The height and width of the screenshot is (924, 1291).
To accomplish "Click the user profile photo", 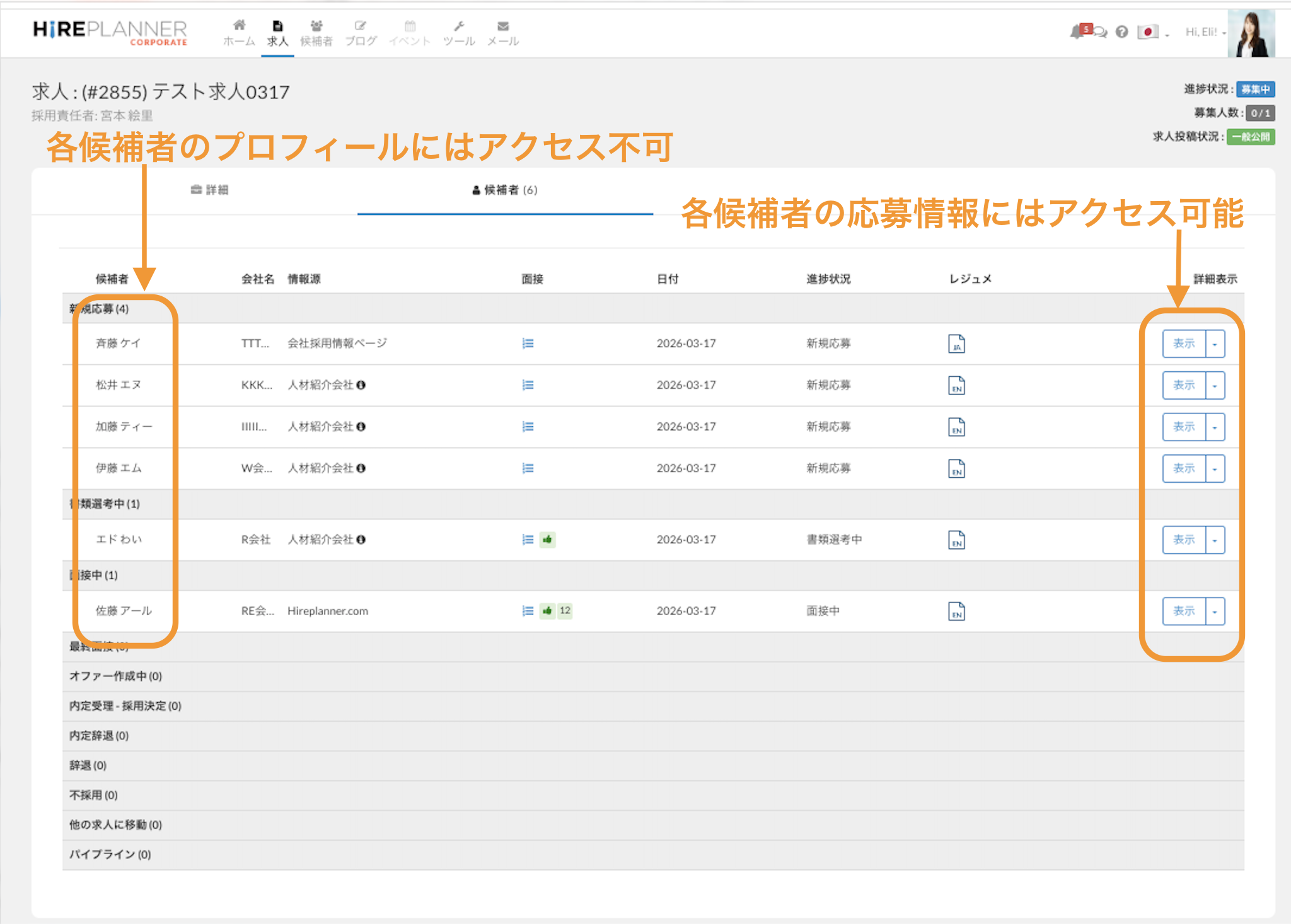I will coord(1251,34).
